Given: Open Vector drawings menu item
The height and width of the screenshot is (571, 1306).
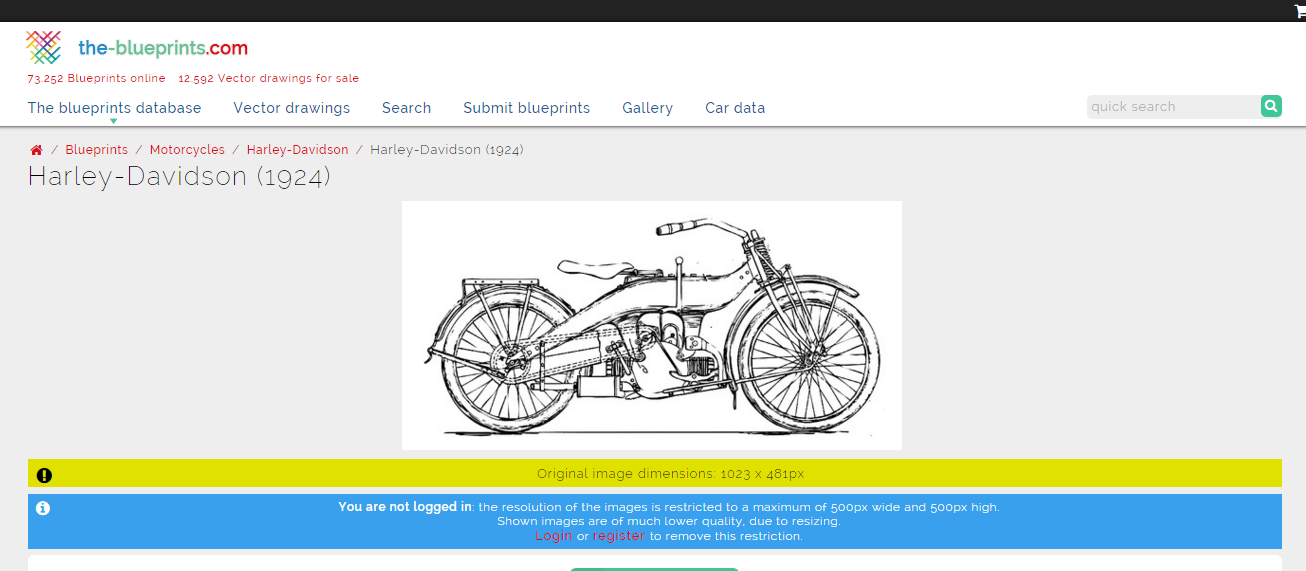Looking at the screenshot, I should tap(292, 108).
